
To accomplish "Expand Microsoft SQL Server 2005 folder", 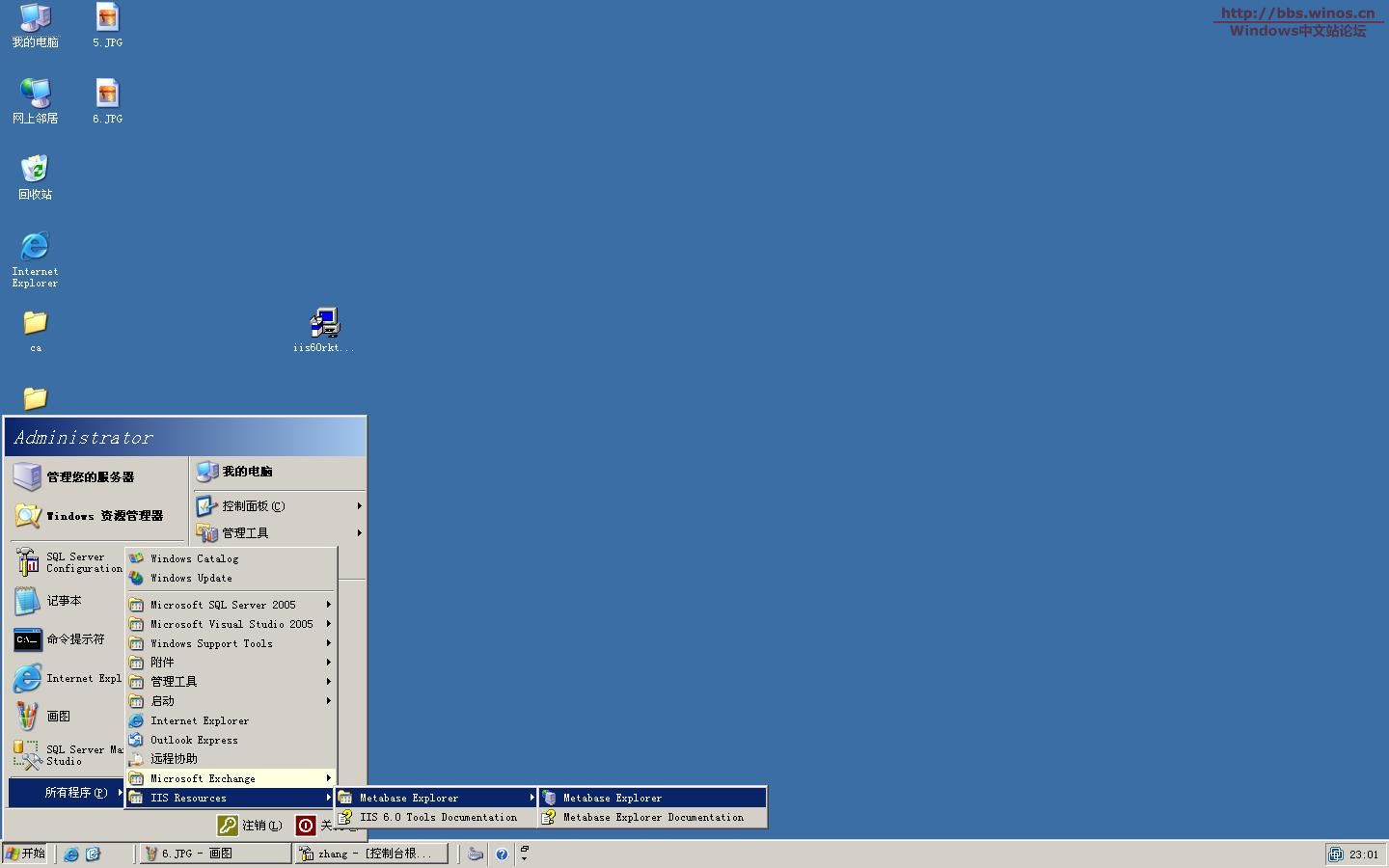I will point(231,605).
